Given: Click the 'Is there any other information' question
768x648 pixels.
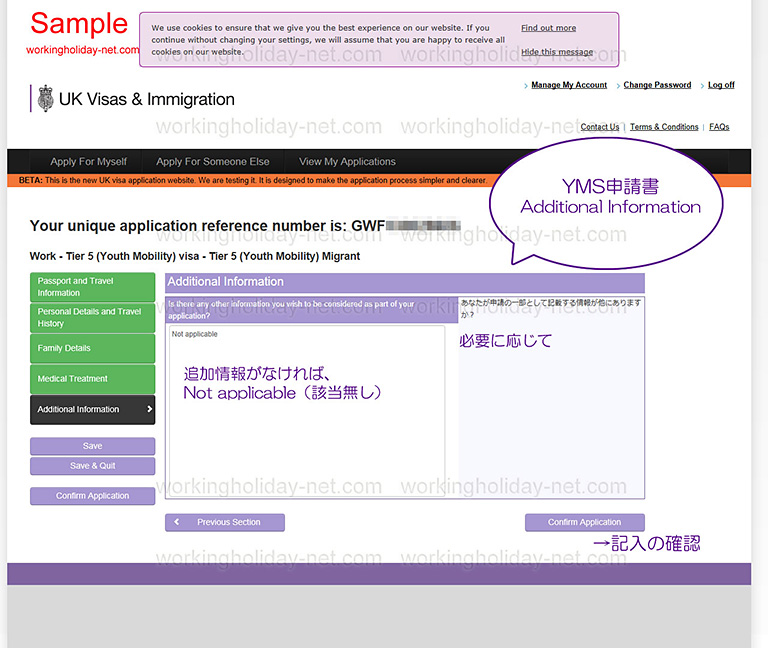Looking at the screenshot, I should click(x=291, y=310).
